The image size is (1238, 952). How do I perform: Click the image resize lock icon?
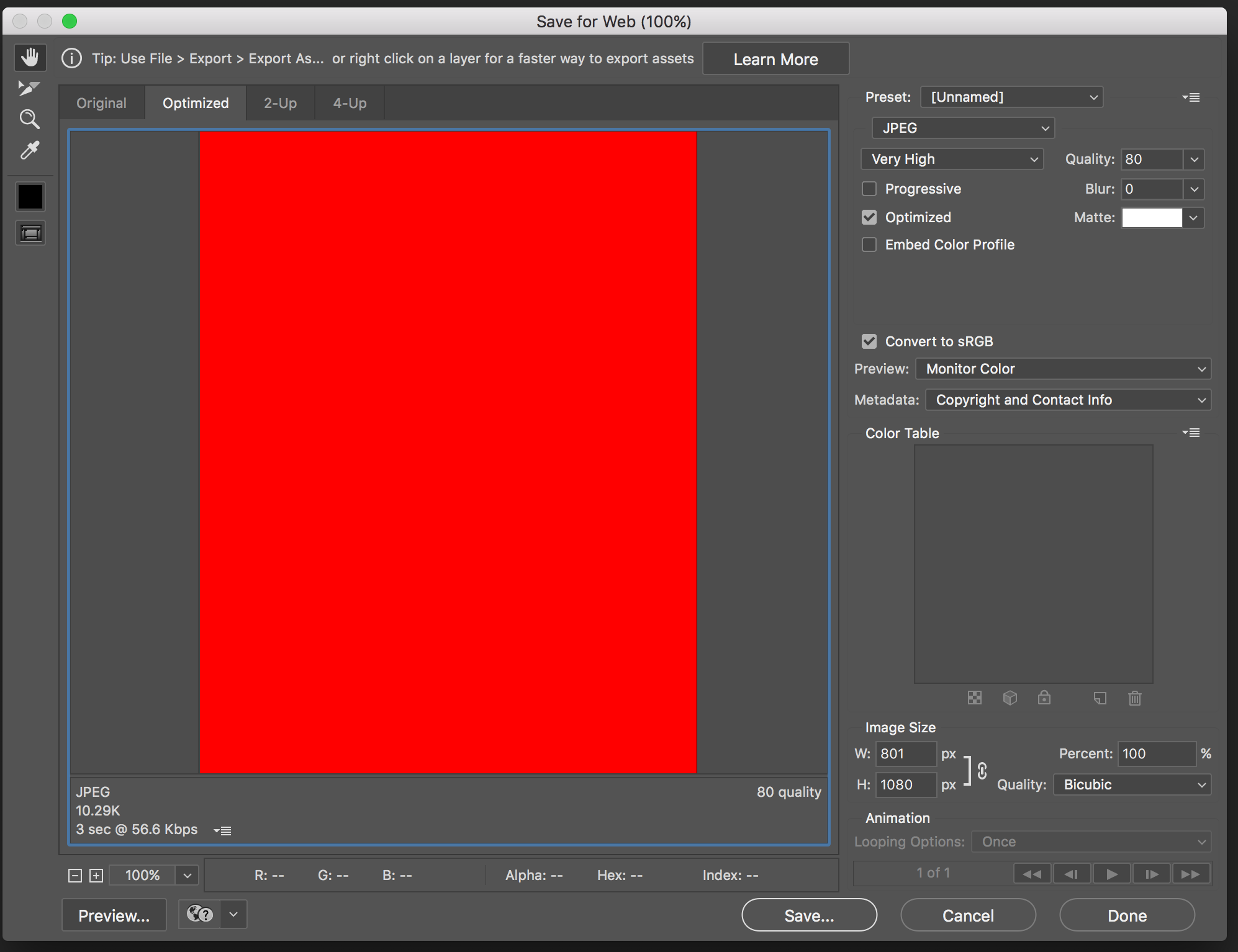point(981,770)
